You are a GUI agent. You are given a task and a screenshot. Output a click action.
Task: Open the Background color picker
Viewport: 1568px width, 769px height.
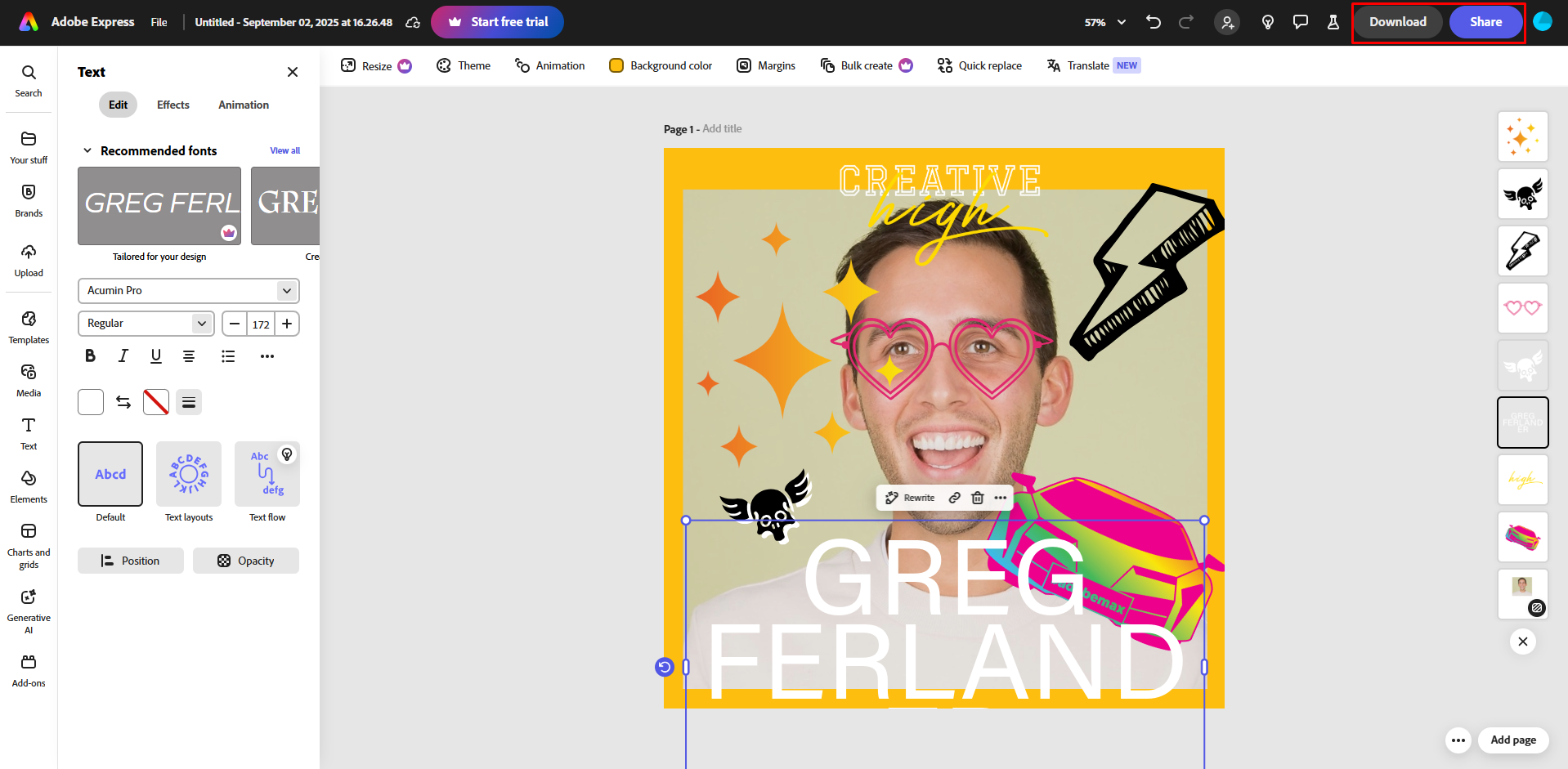pos(661,65)
